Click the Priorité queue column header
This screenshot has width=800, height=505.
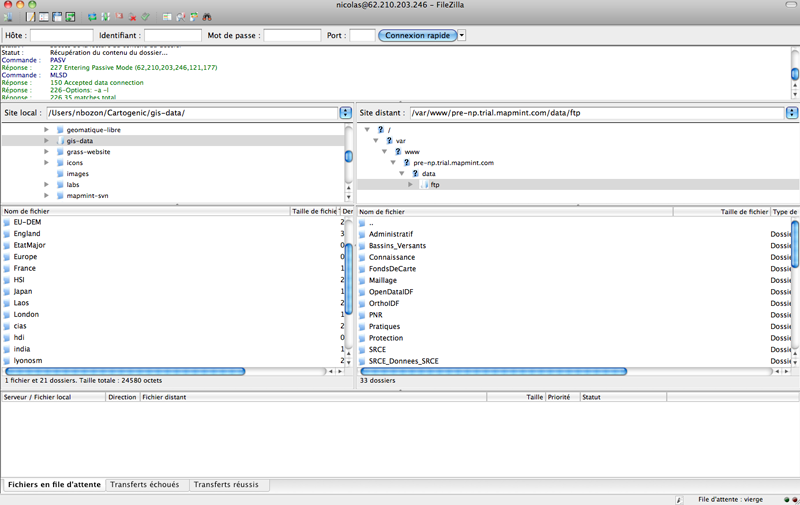pos(562,397)
